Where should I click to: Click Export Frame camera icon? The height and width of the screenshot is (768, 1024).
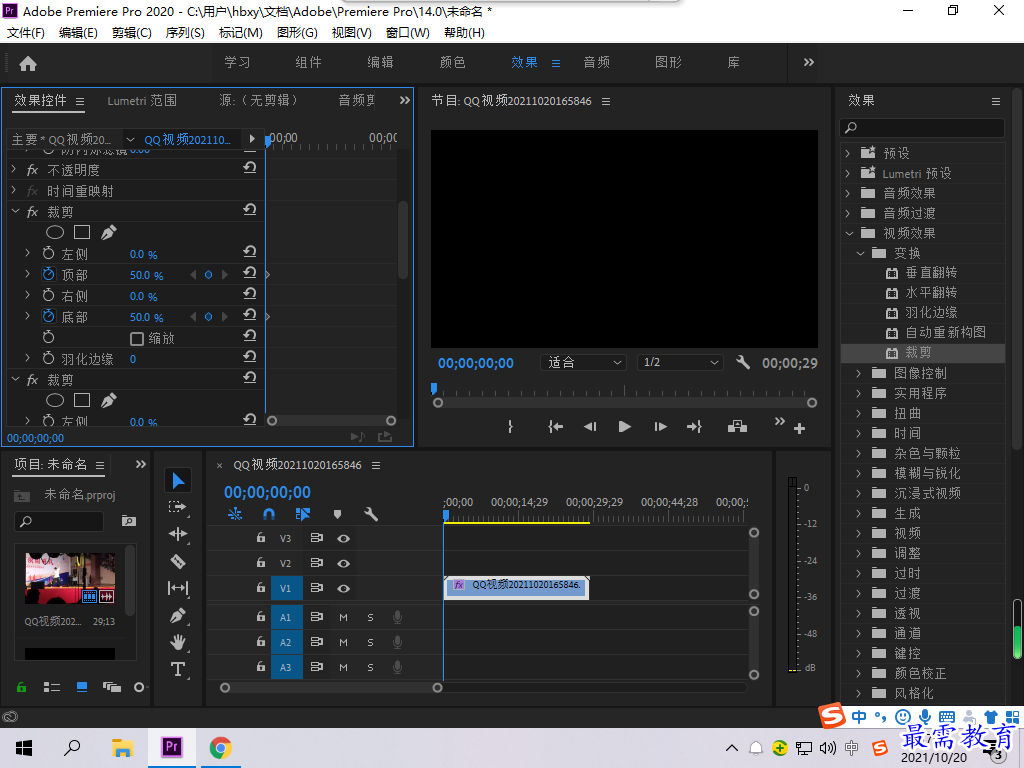click(x=737, y=426)
